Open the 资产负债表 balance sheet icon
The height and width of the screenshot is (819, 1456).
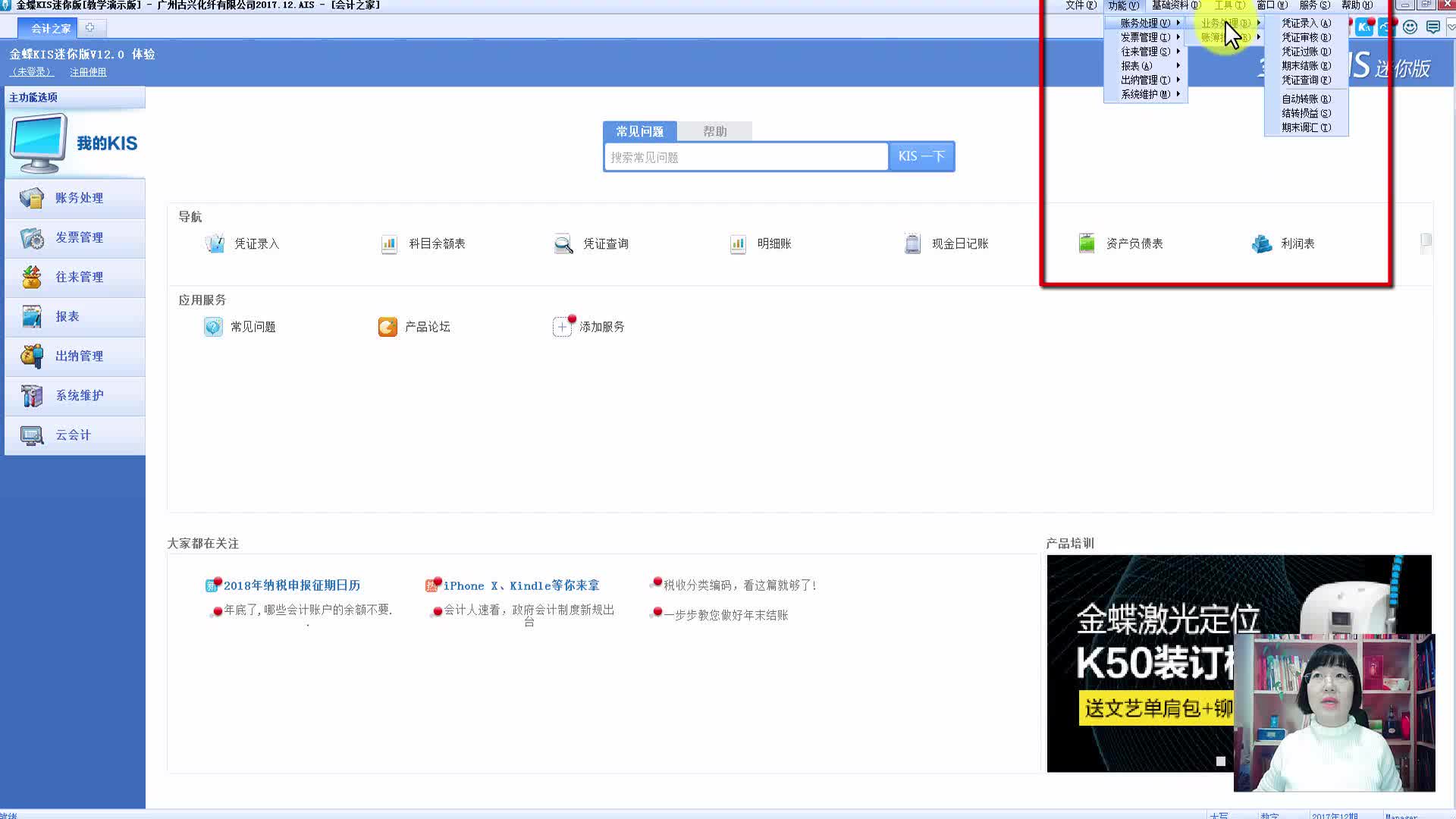(x=1087, y=243)
